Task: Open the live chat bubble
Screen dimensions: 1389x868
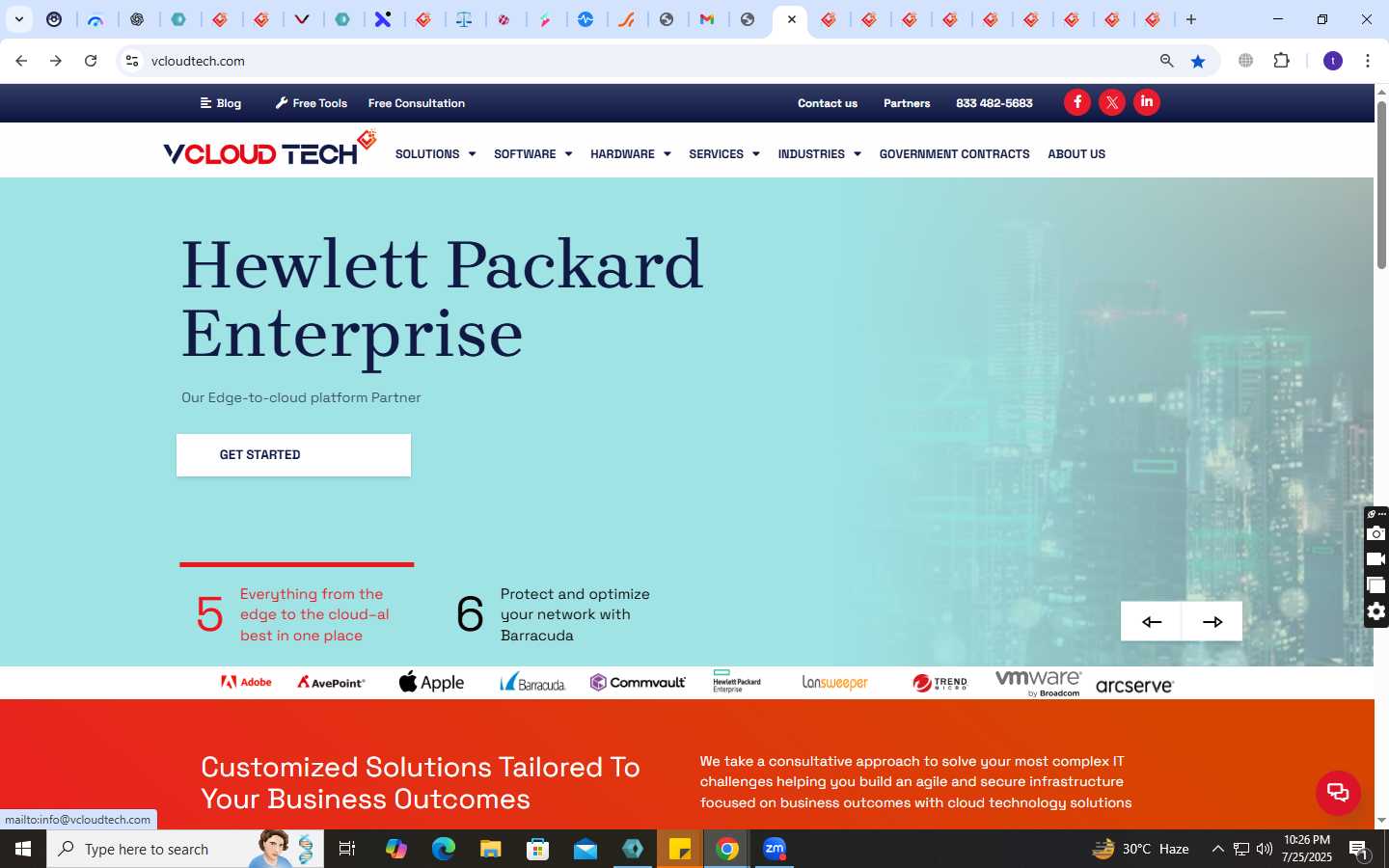Action: [x=1338, y=793]
